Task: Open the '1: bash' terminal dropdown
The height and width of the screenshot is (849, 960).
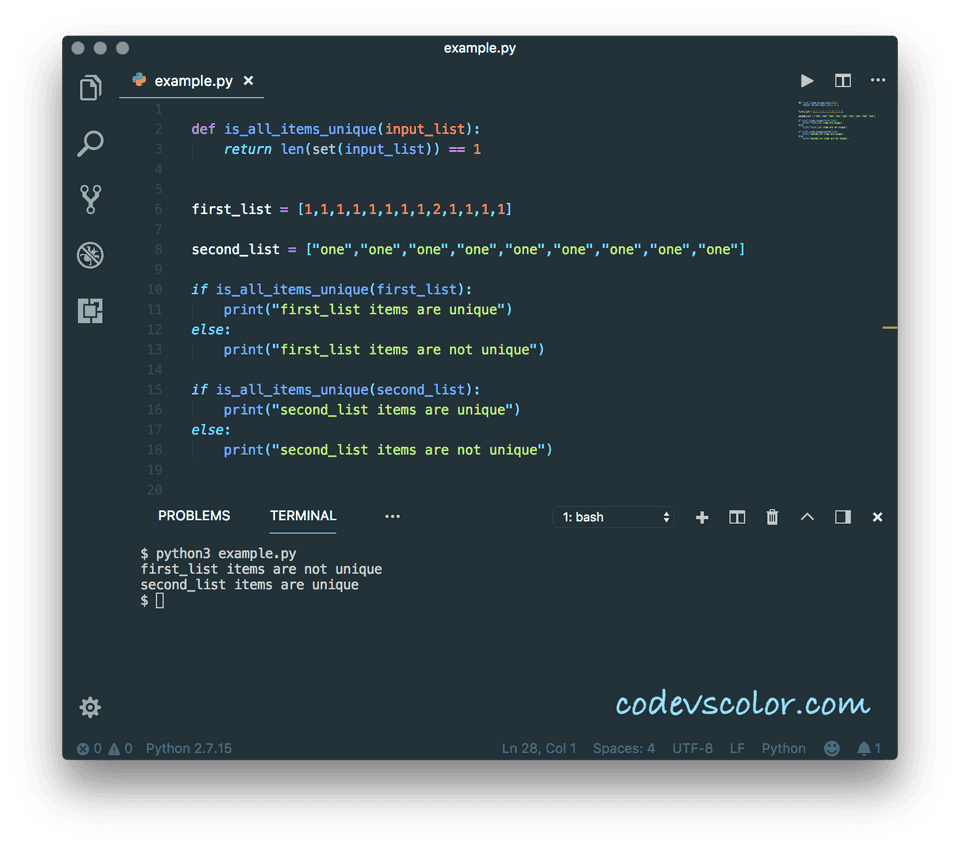Action: tap(613, 517)
